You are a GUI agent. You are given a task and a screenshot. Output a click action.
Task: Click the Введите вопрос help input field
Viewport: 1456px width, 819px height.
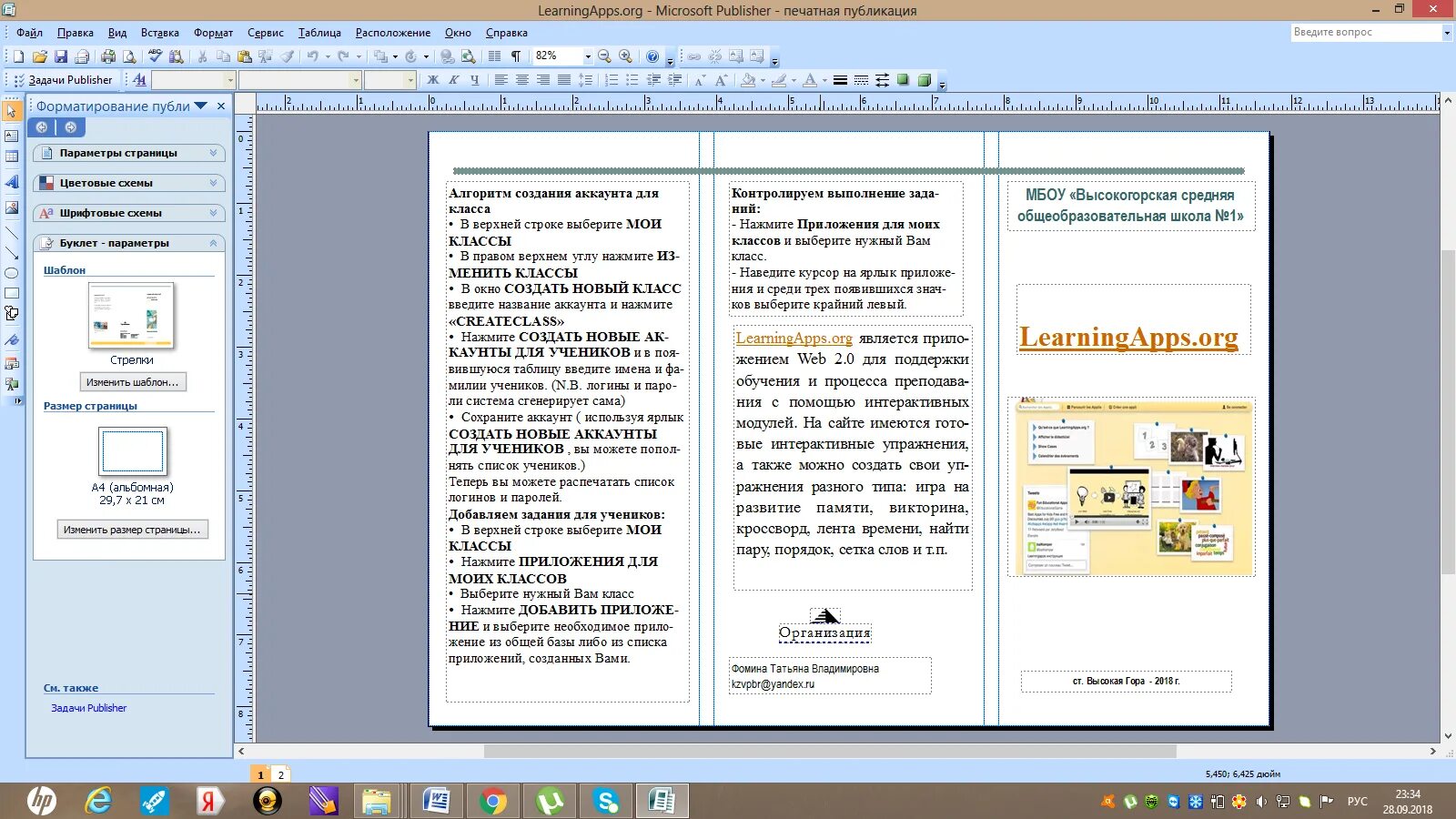pos(1366,33)
